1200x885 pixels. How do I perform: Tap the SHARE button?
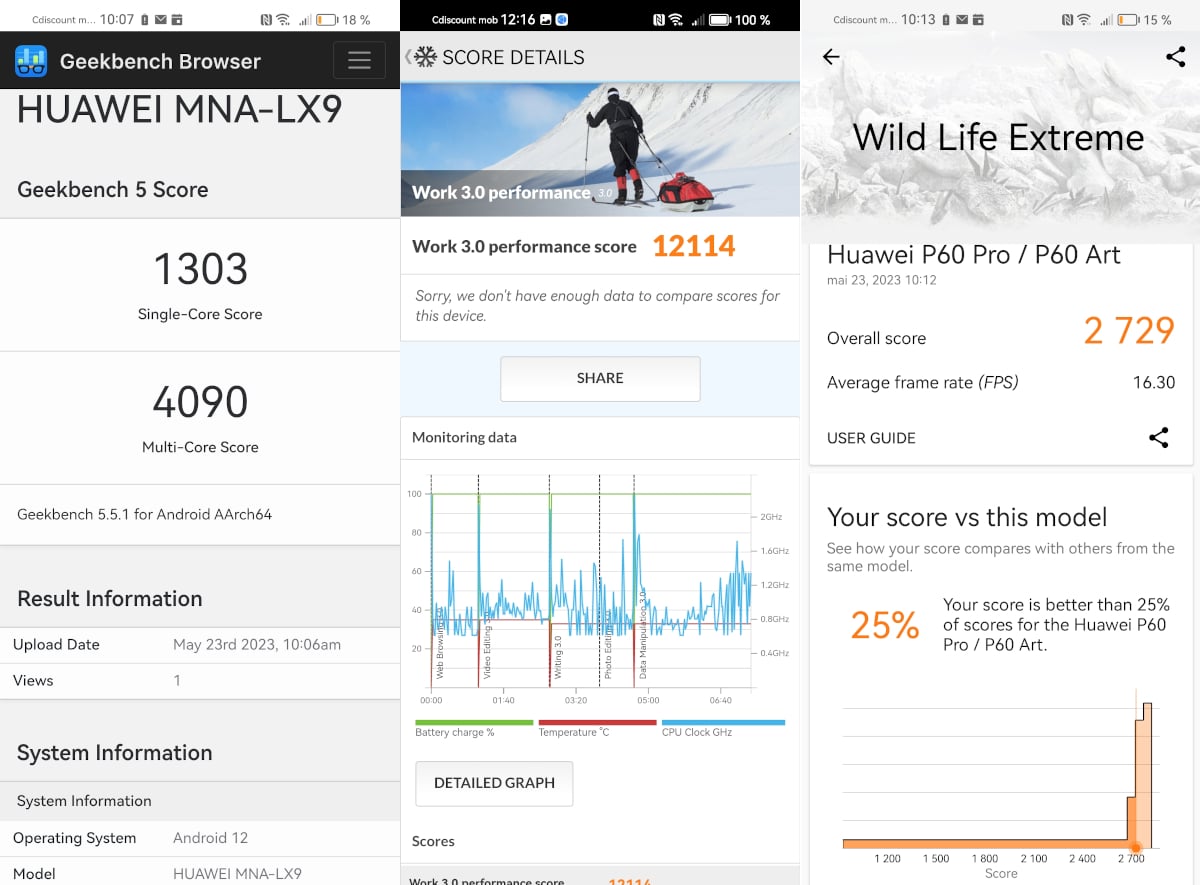[600, 378]
